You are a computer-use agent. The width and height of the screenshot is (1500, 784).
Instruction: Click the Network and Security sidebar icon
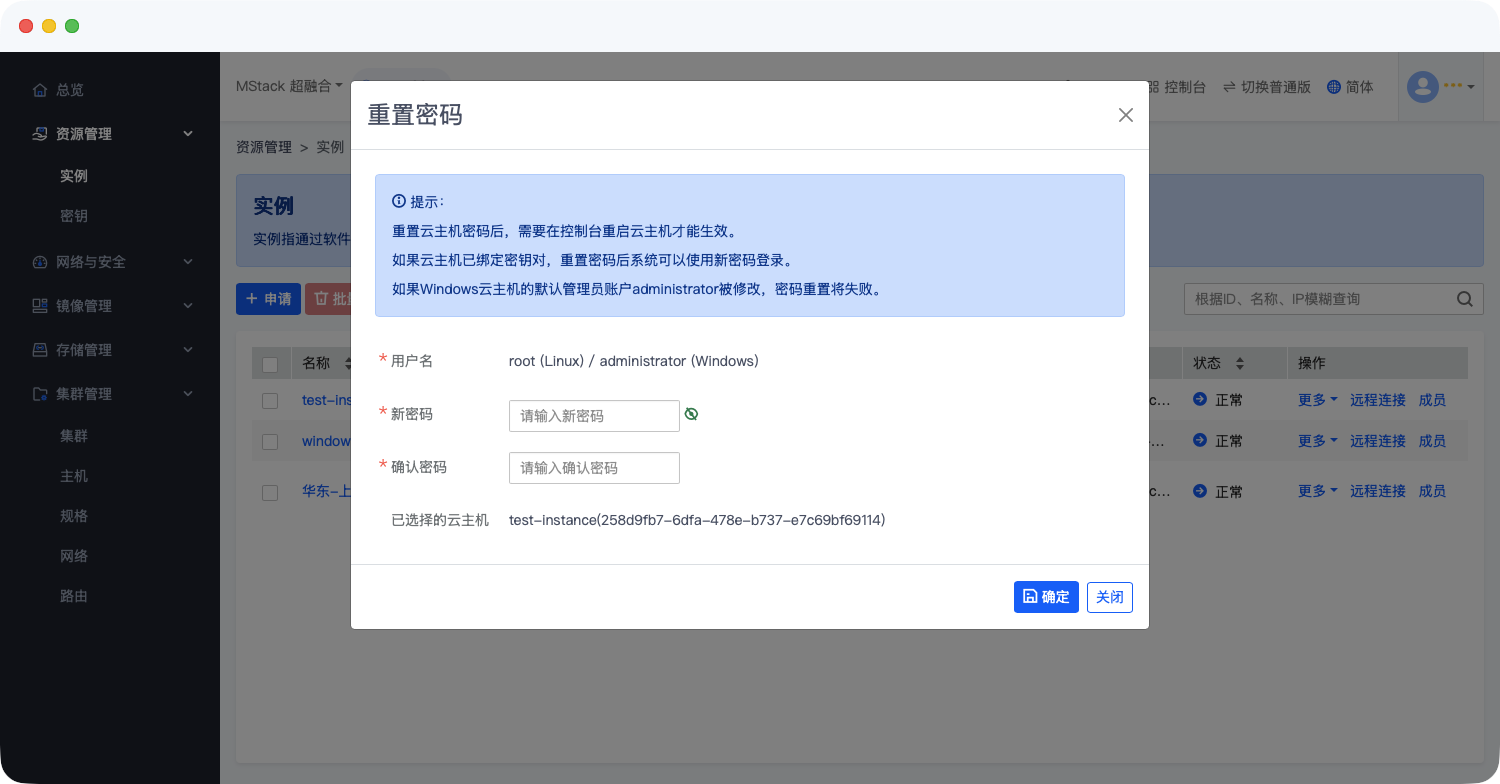tap(40, 262)
